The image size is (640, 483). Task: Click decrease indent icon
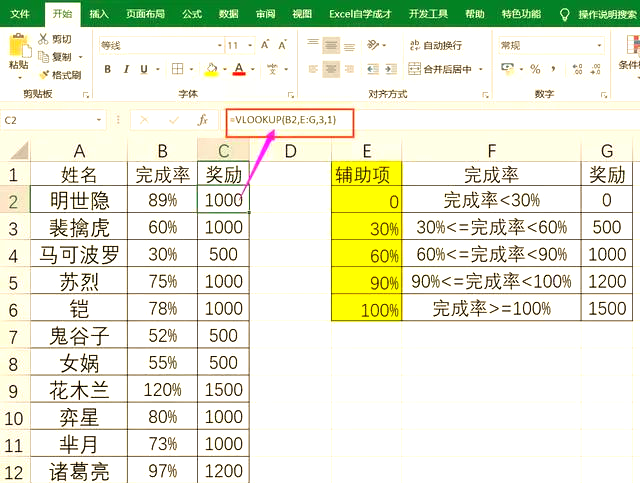point(373,69)
